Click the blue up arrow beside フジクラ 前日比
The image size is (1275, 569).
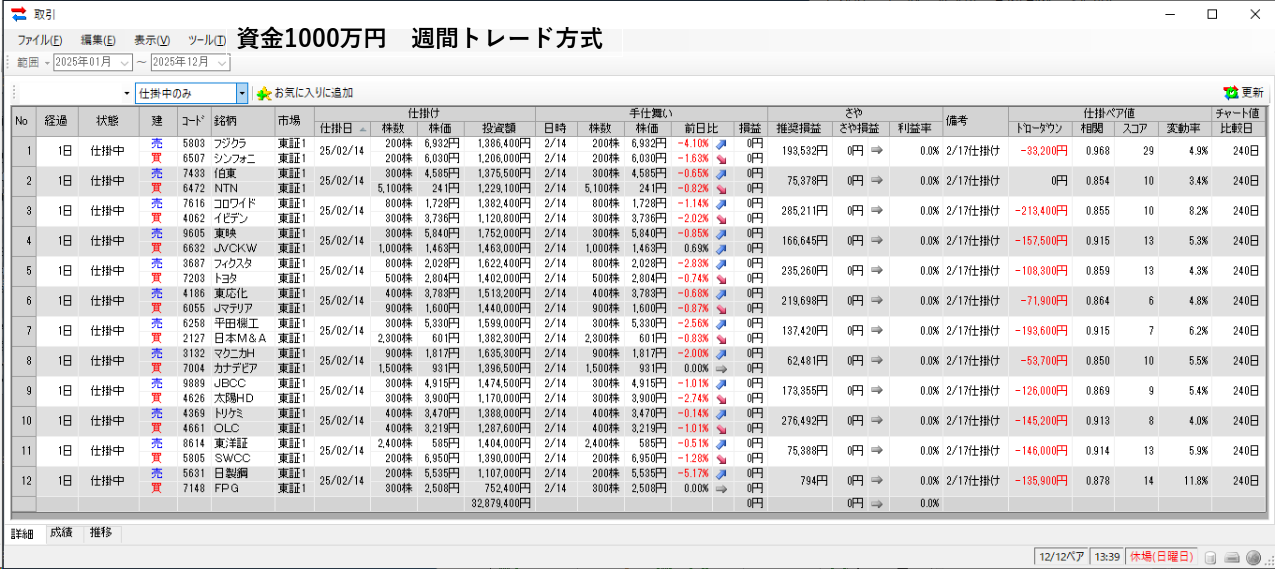(722, 144)
